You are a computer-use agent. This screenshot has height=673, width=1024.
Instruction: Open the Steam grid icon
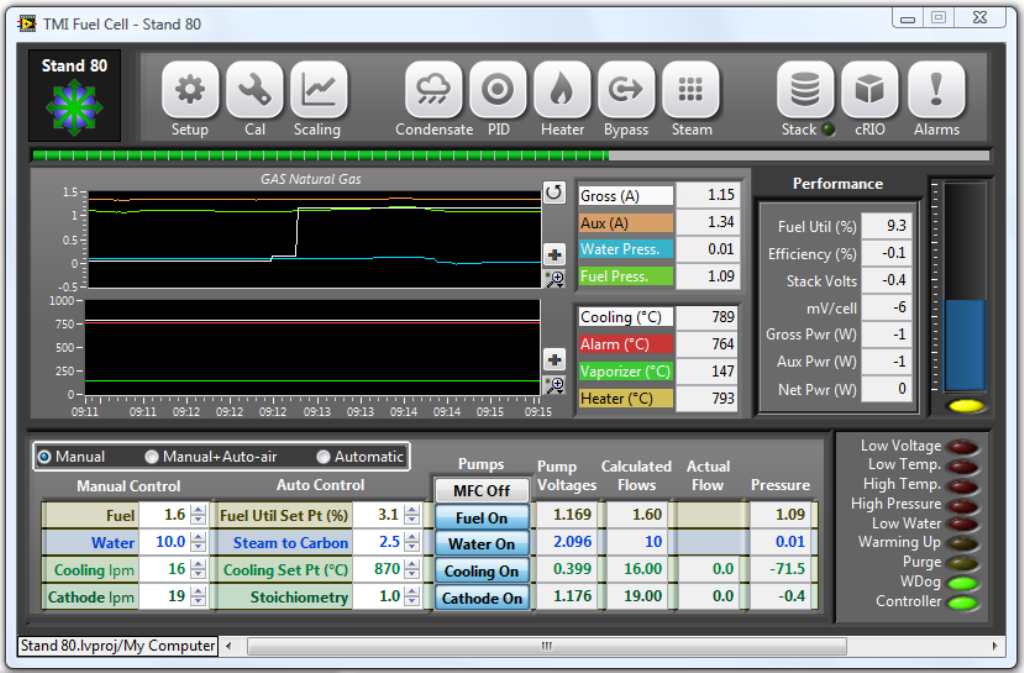(x=690, y=91)
